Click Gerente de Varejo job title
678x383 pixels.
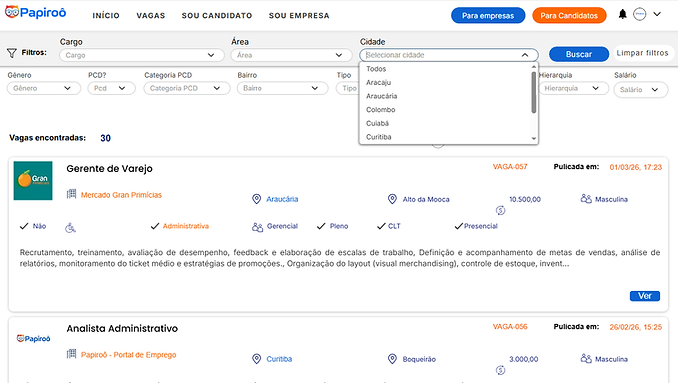point(109,169)
